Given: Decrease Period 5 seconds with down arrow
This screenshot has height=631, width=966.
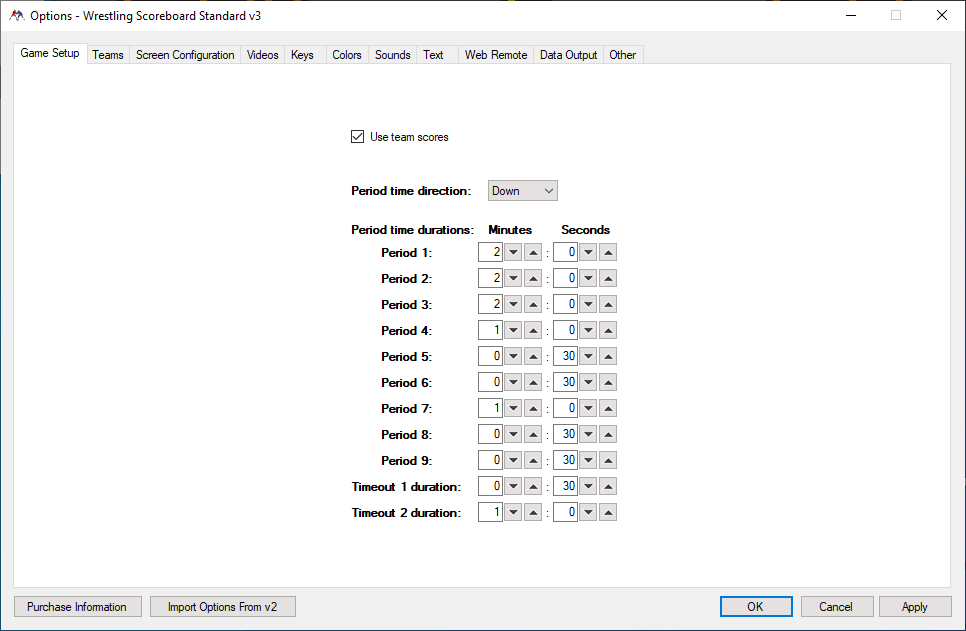Looking at the screenshot, I should (x=588, y=357).
